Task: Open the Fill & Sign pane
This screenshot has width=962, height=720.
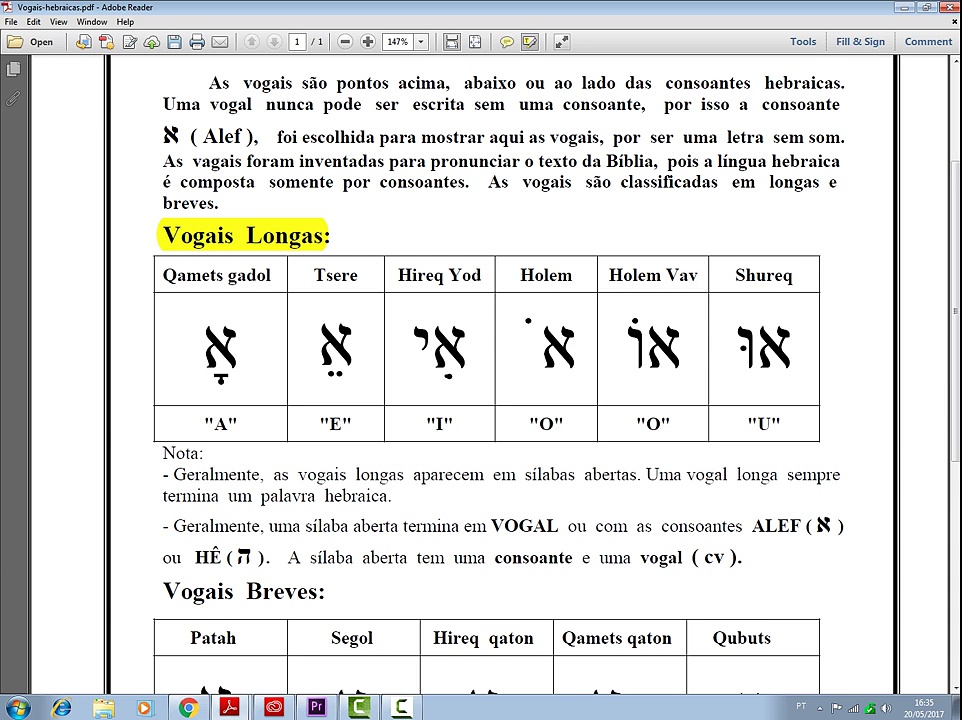Action: 860,42
